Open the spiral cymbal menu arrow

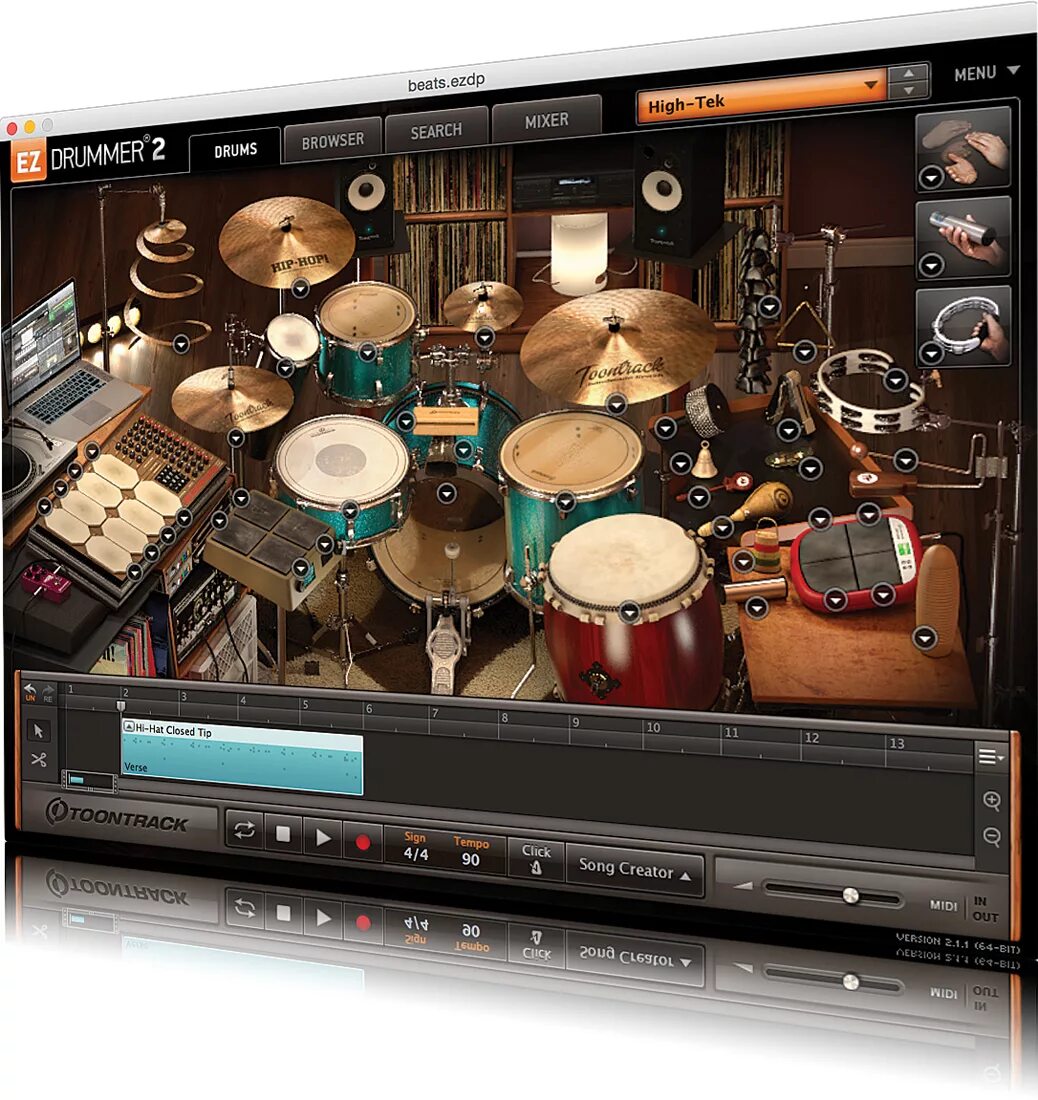point(181,344)
